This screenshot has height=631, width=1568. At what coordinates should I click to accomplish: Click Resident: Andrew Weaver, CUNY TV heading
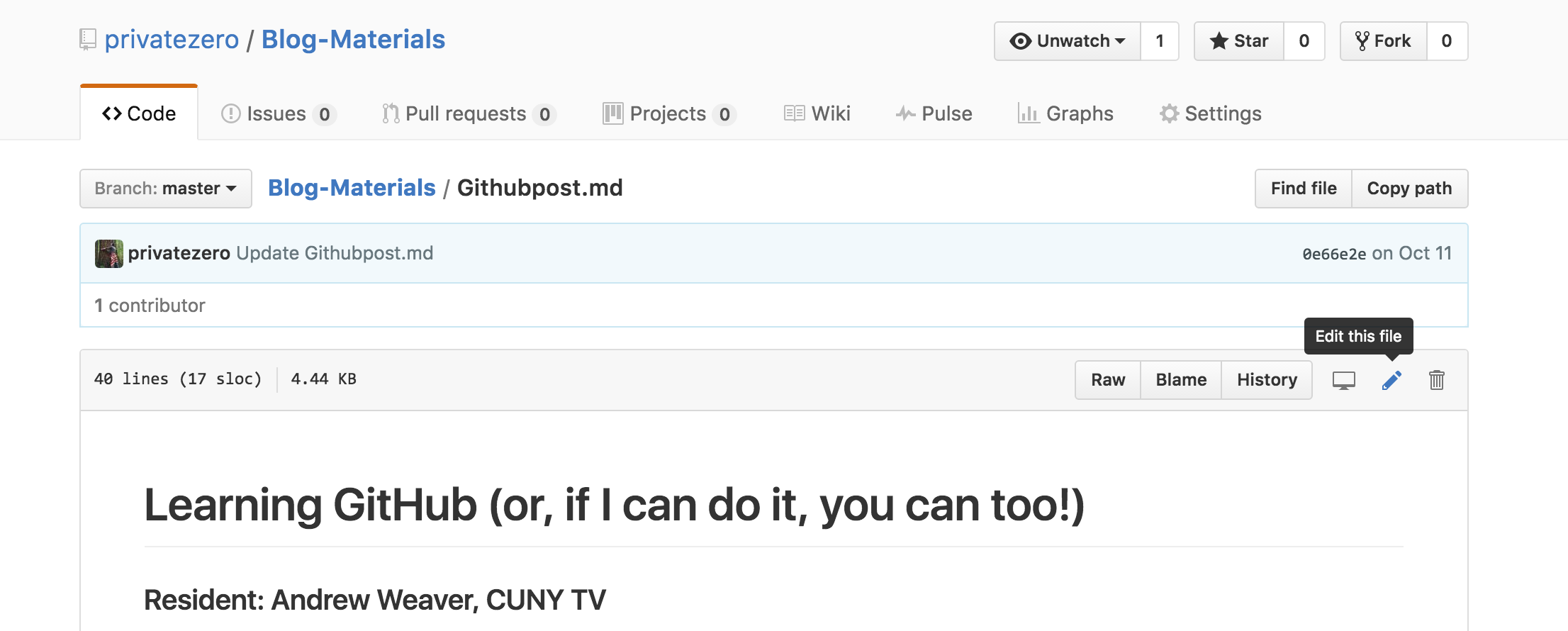tap(375, 600)
